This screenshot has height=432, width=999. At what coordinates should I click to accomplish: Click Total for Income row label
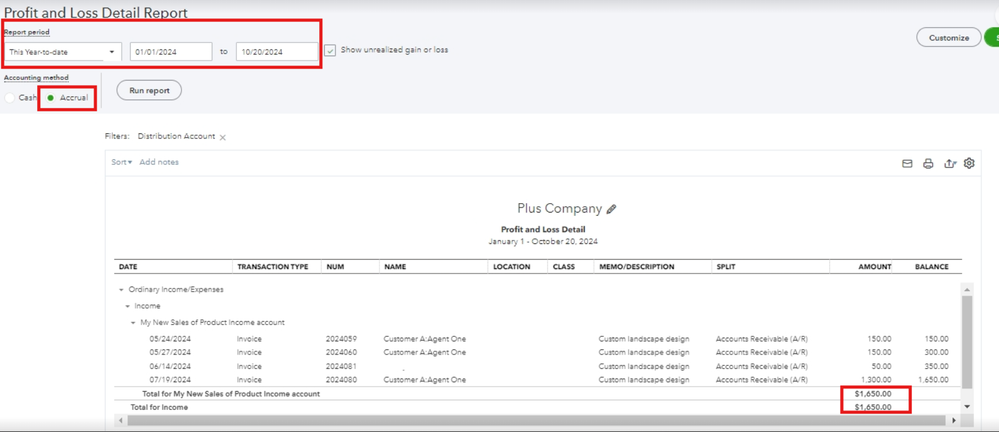[x=159, y=407]
